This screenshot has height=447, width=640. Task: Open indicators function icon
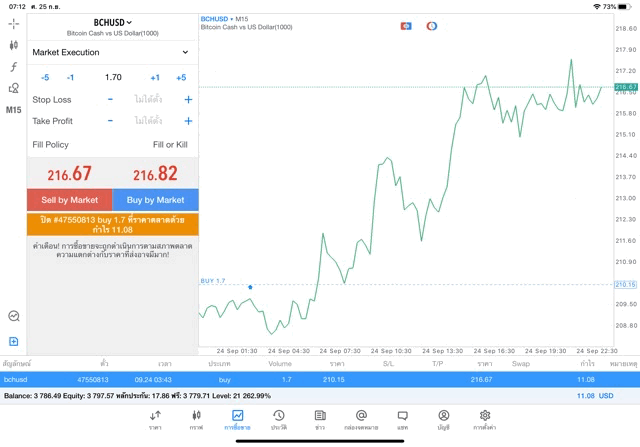13,67
